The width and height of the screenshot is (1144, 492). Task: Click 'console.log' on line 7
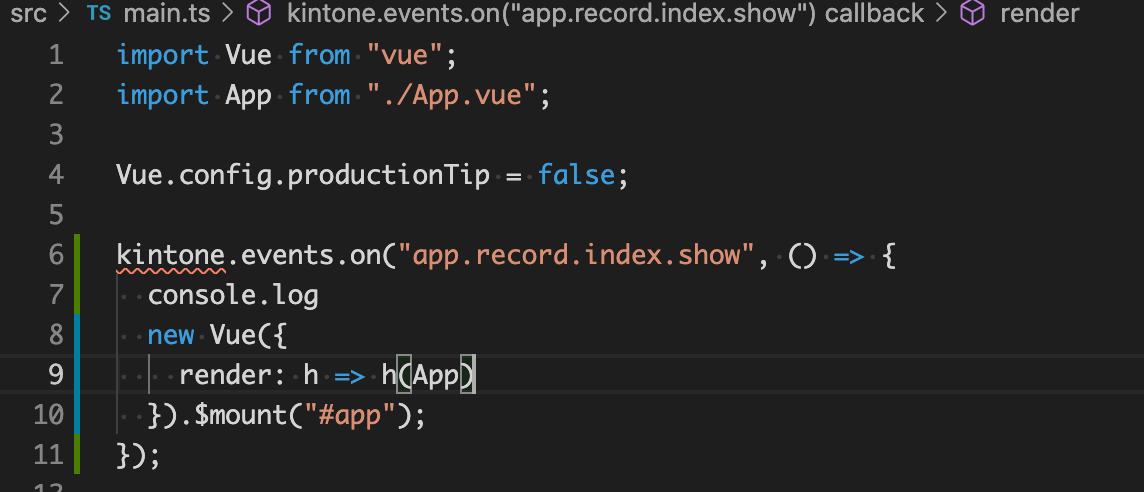pos(233,296)
